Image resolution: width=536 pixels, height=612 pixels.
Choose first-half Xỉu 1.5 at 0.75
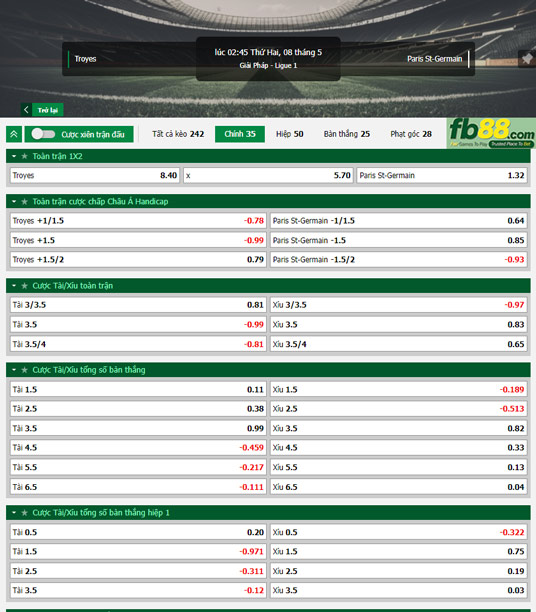pos(398,552)
